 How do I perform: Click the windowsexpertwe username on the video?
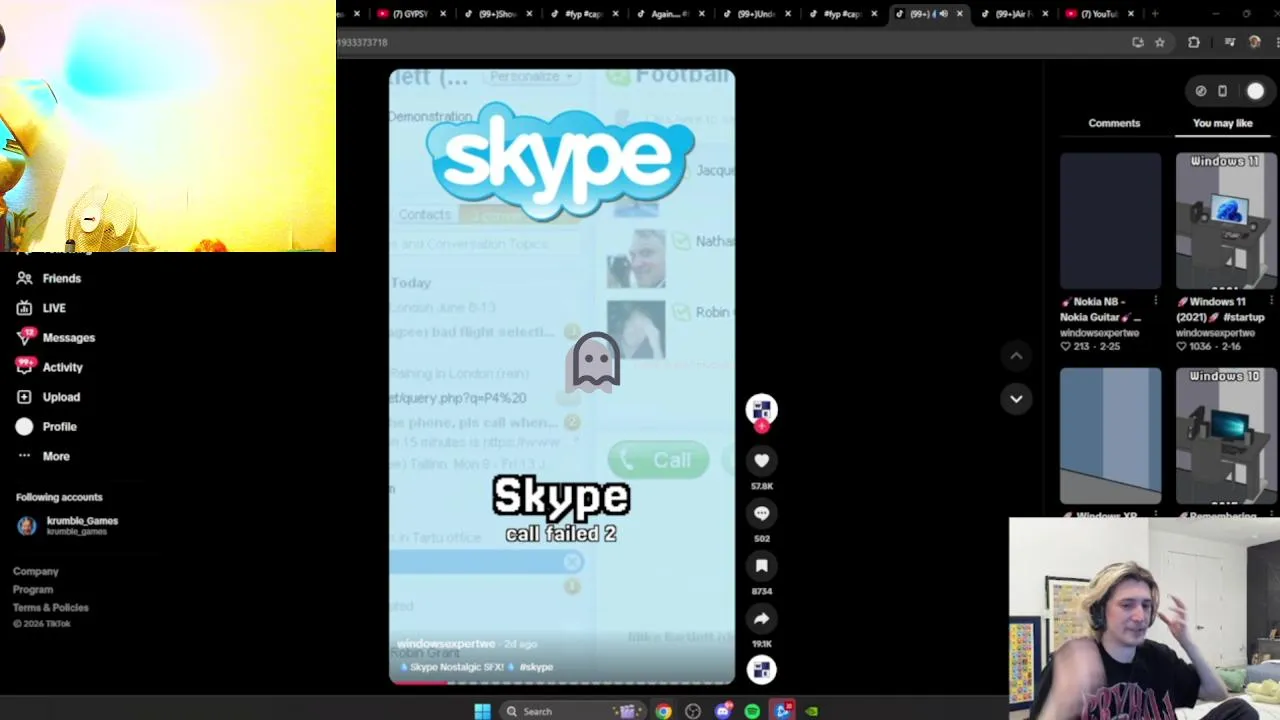point(446,644)
